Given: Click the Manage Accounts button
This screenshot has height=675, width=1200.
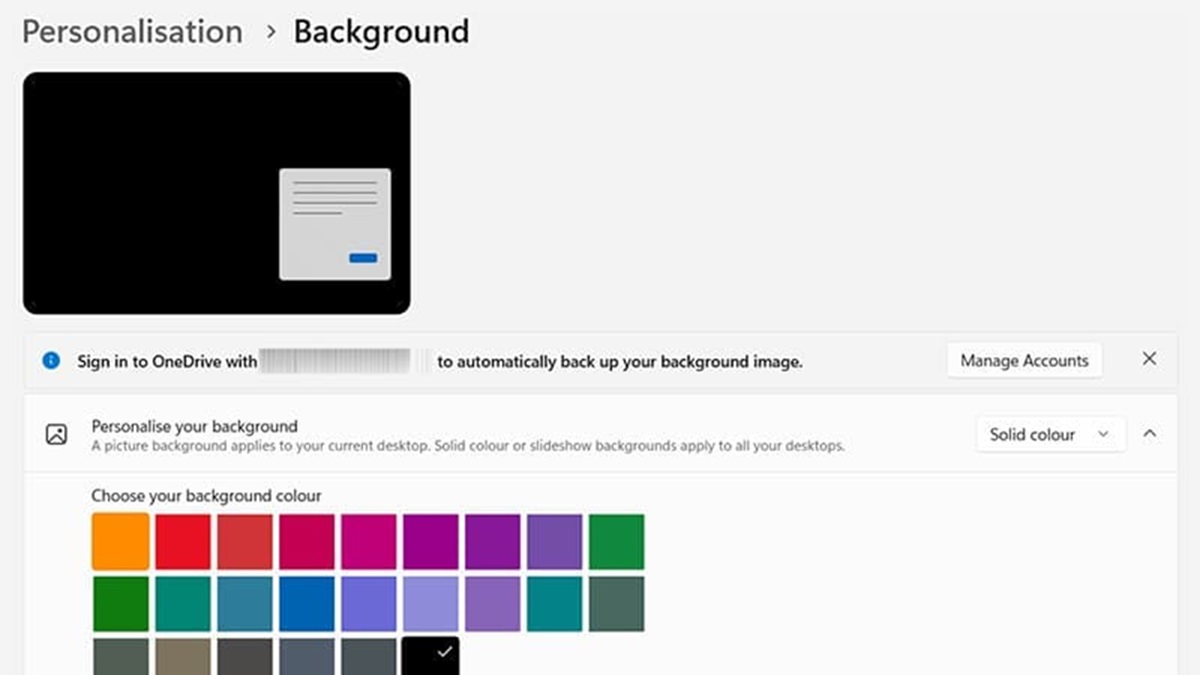Looking at the screenshot, I should coord(1024,361).
